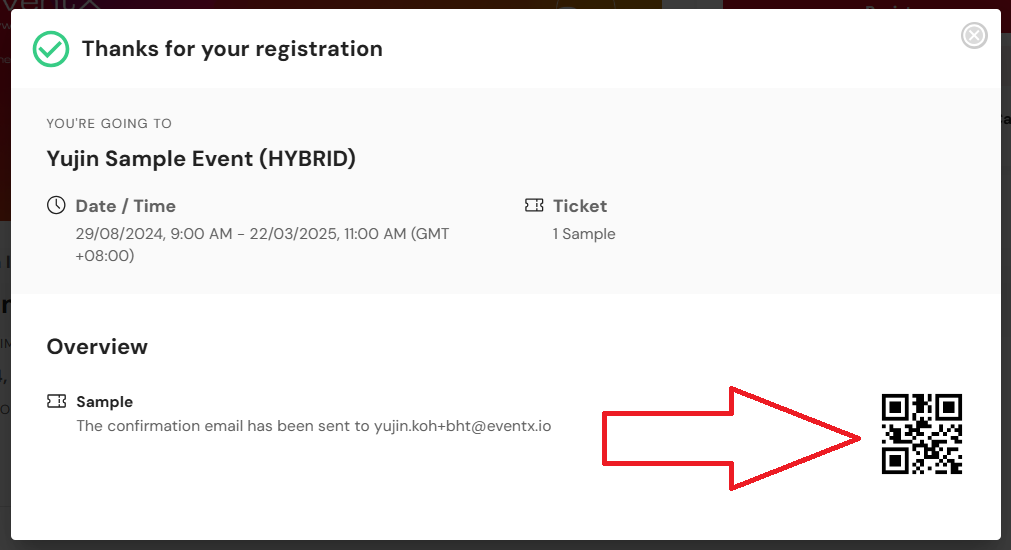Click the 'Overview' section heading
This screenshot has height=550, width=1011.
click(x=97, y=347)
